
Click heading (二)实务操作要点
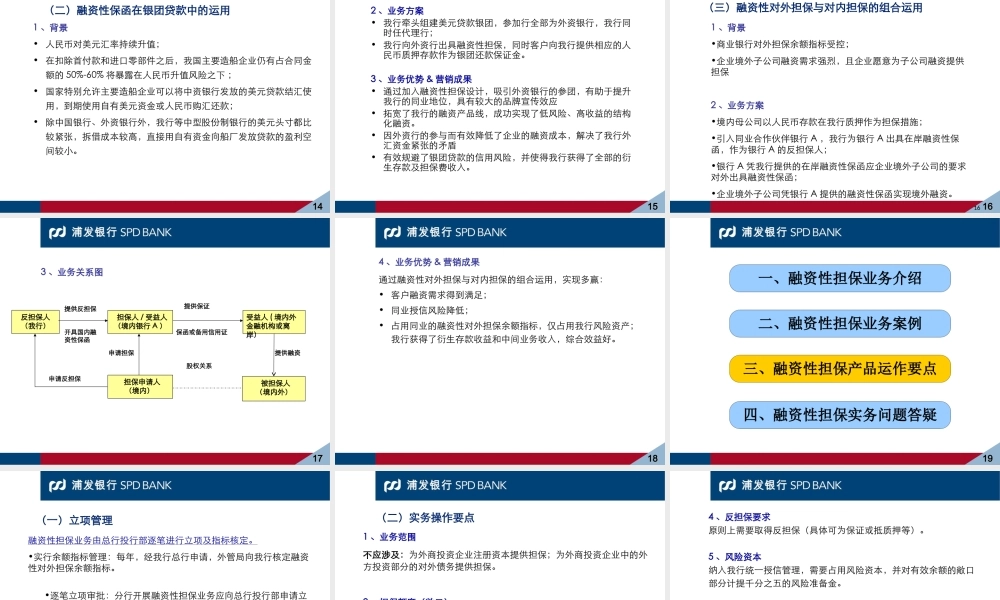tap(428, 518)
